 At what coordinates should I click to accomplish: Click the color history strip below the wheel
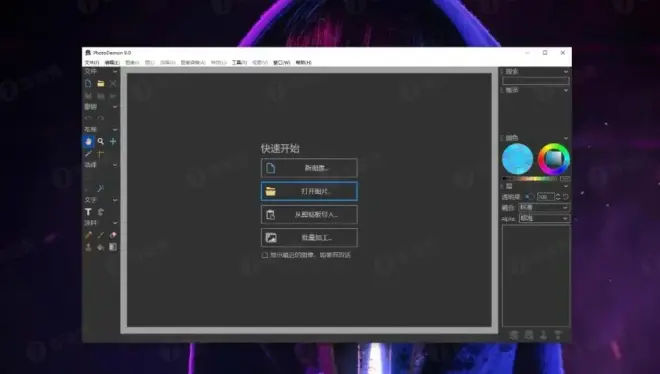[x=531, y=179]
